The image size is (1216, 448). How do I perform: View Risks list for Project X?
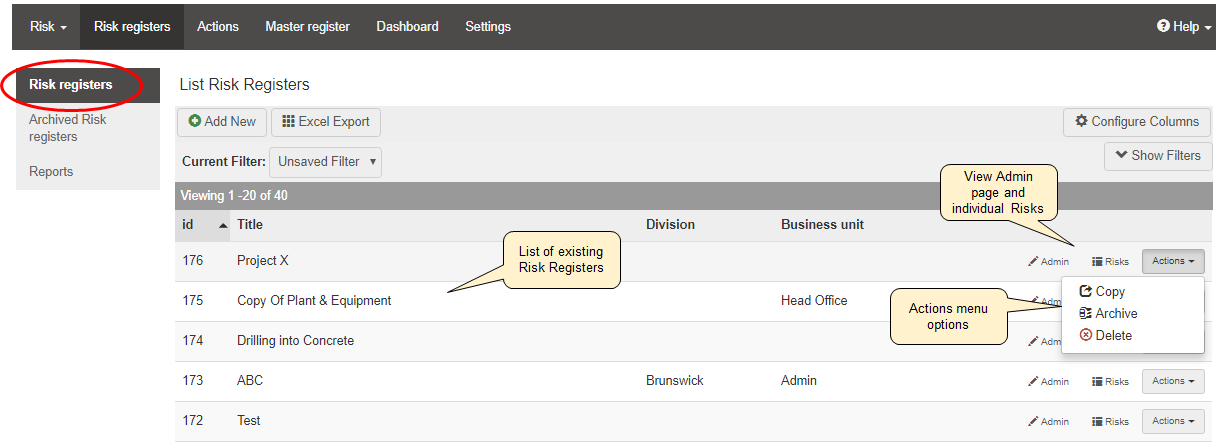click(x=1110, y=262)
